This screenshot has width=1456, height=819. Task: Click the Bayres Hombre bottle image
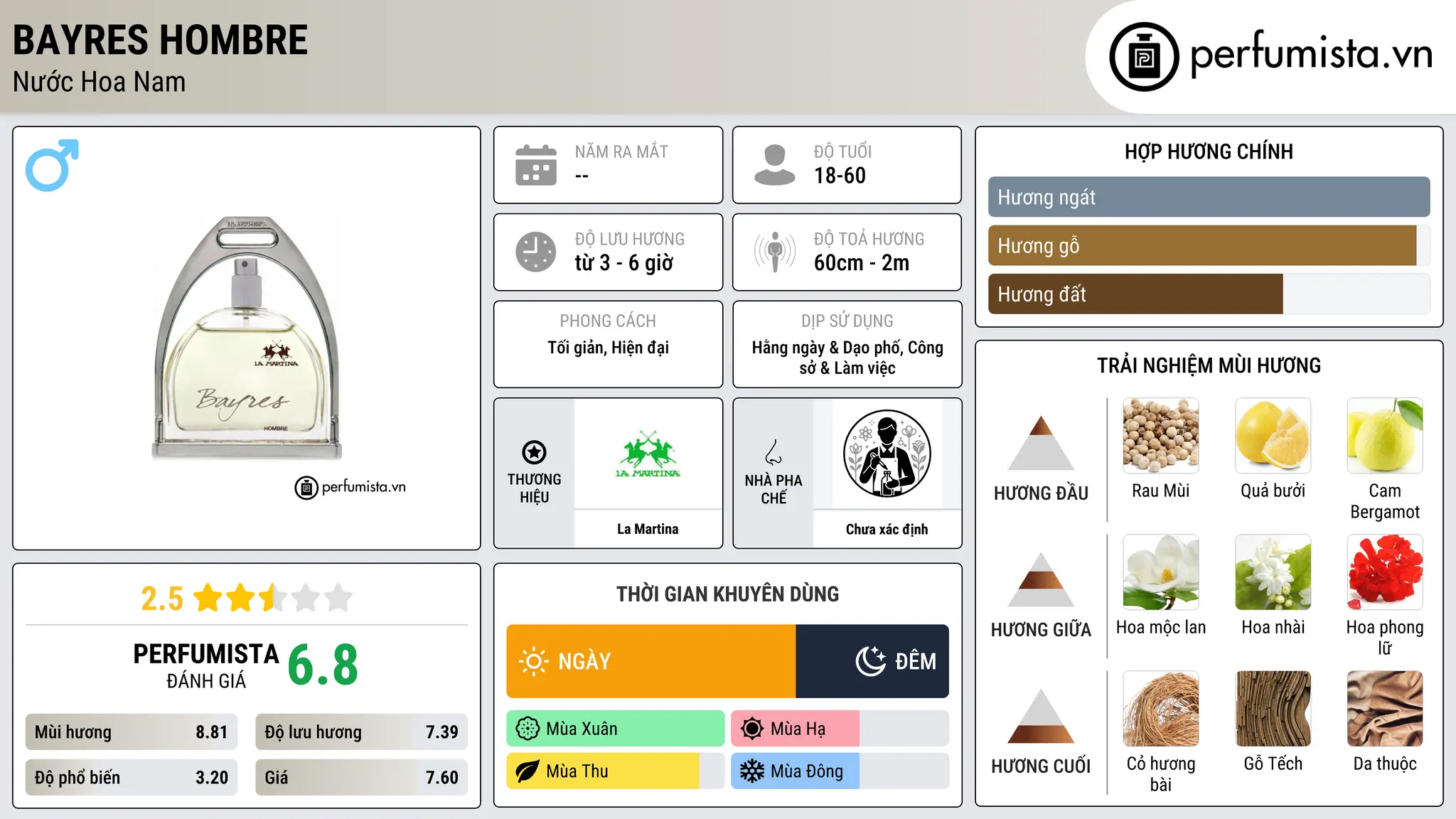pyautogui.click(x=247, y=338)
